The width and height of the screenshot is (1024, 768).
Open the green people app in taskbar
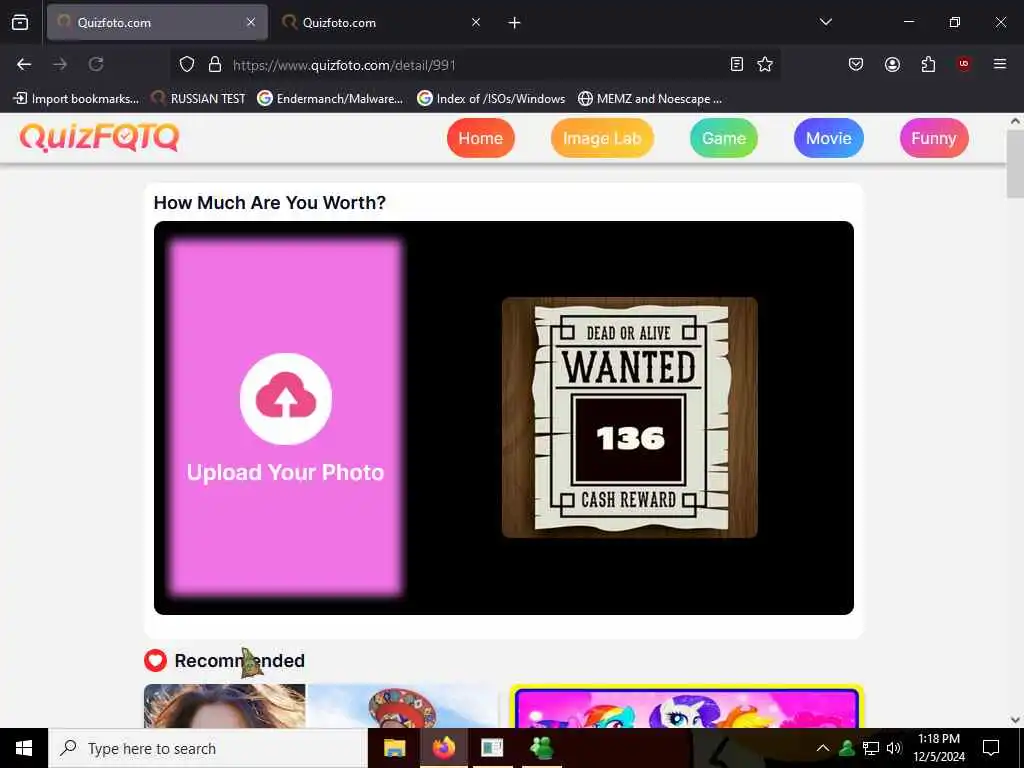[x=541, y=748]
